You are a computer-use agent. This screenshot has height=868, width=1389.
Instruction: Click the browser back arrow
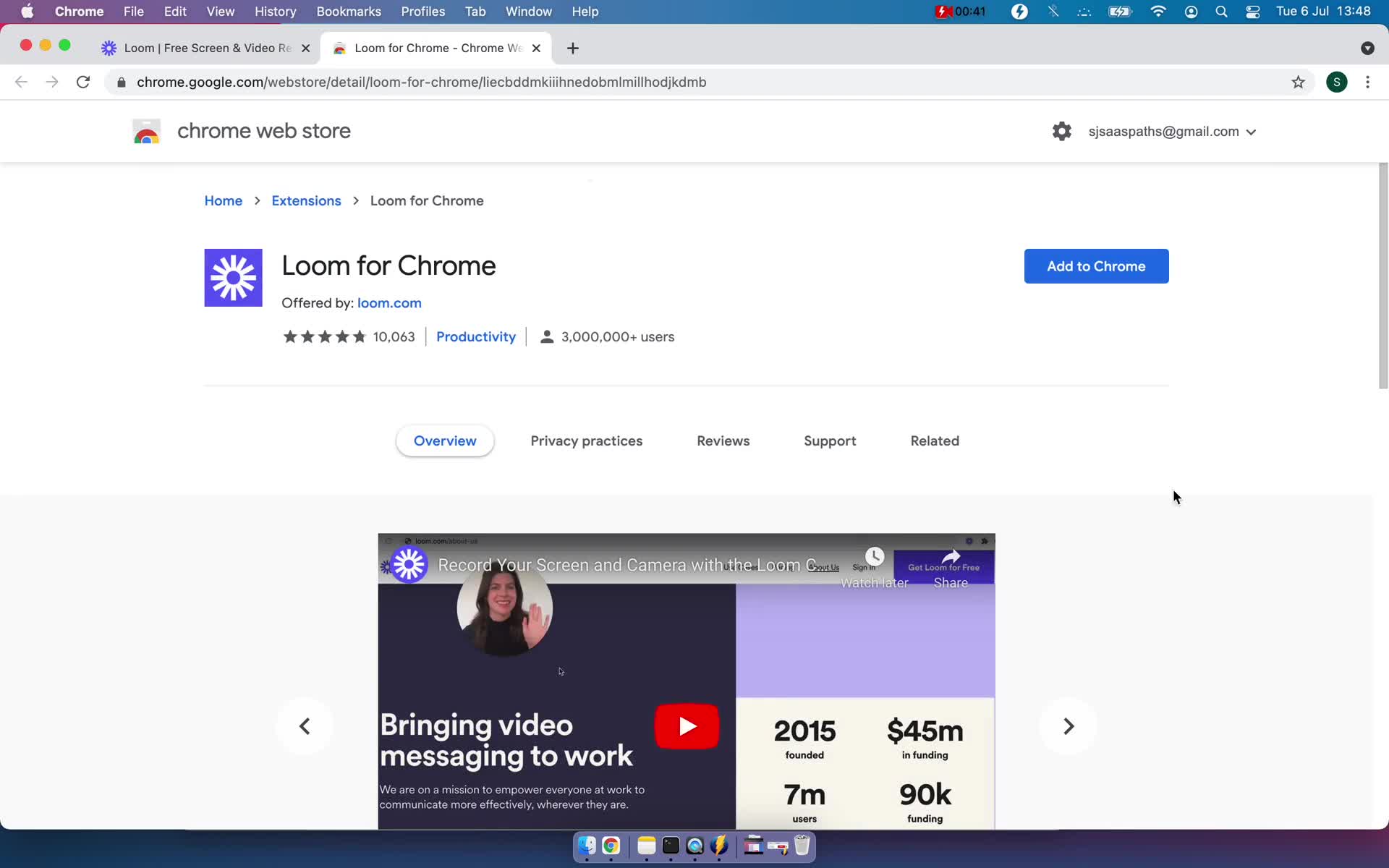(21, 82)
